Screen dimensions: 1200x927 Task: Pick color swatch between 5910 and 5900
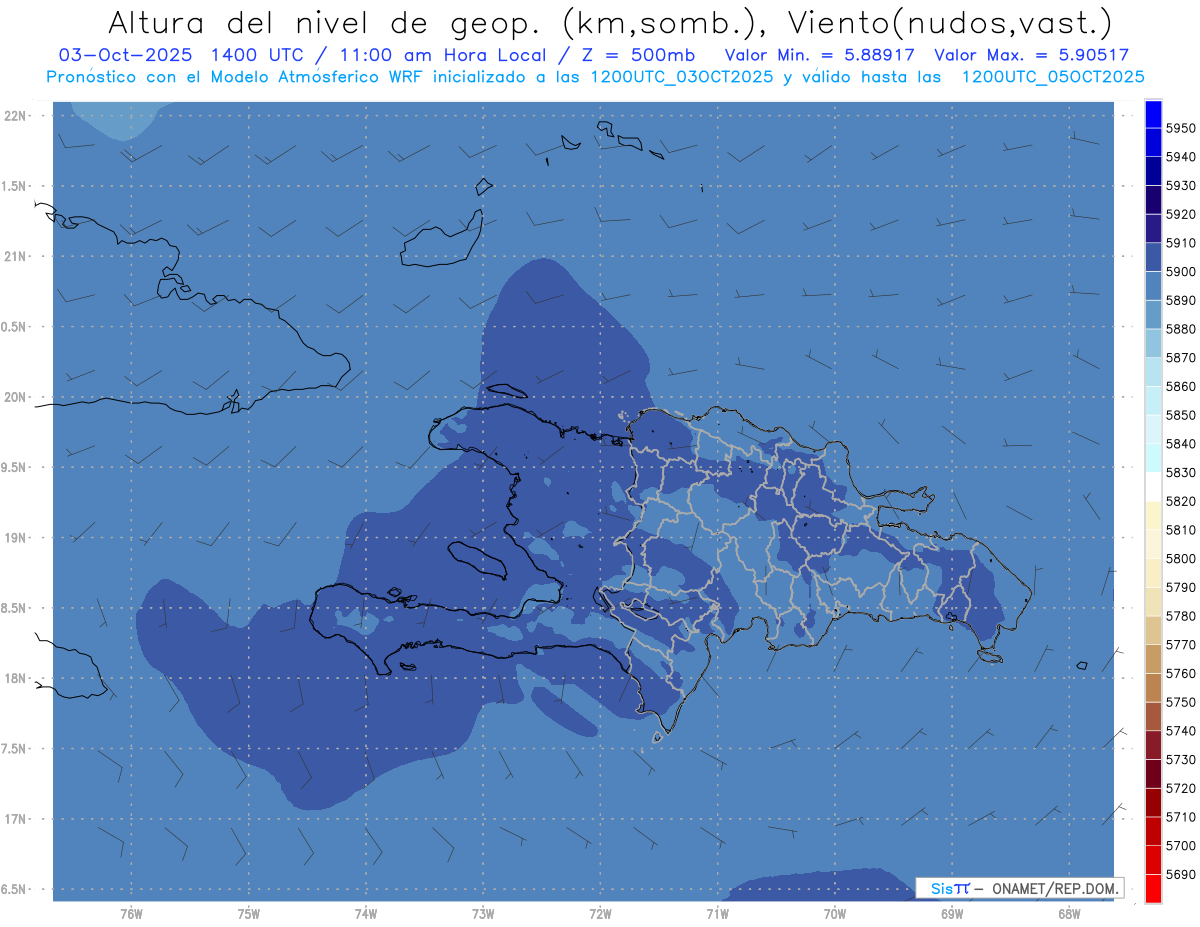[1153, 257]
